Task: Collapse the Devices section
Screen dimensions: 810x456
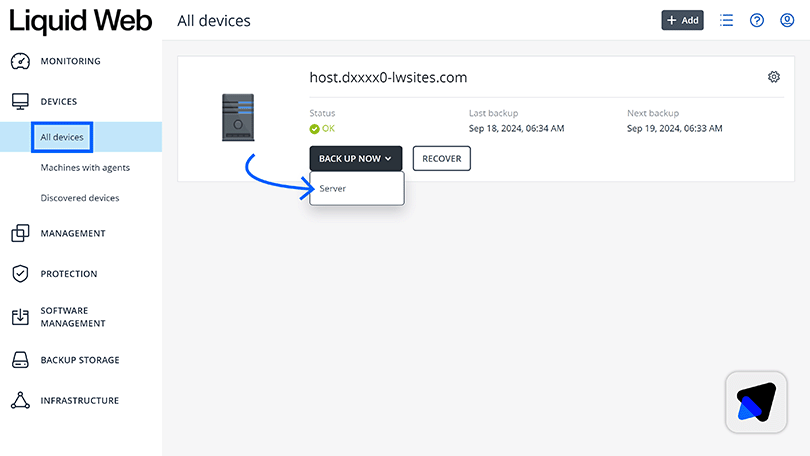Action: (59, 101)
